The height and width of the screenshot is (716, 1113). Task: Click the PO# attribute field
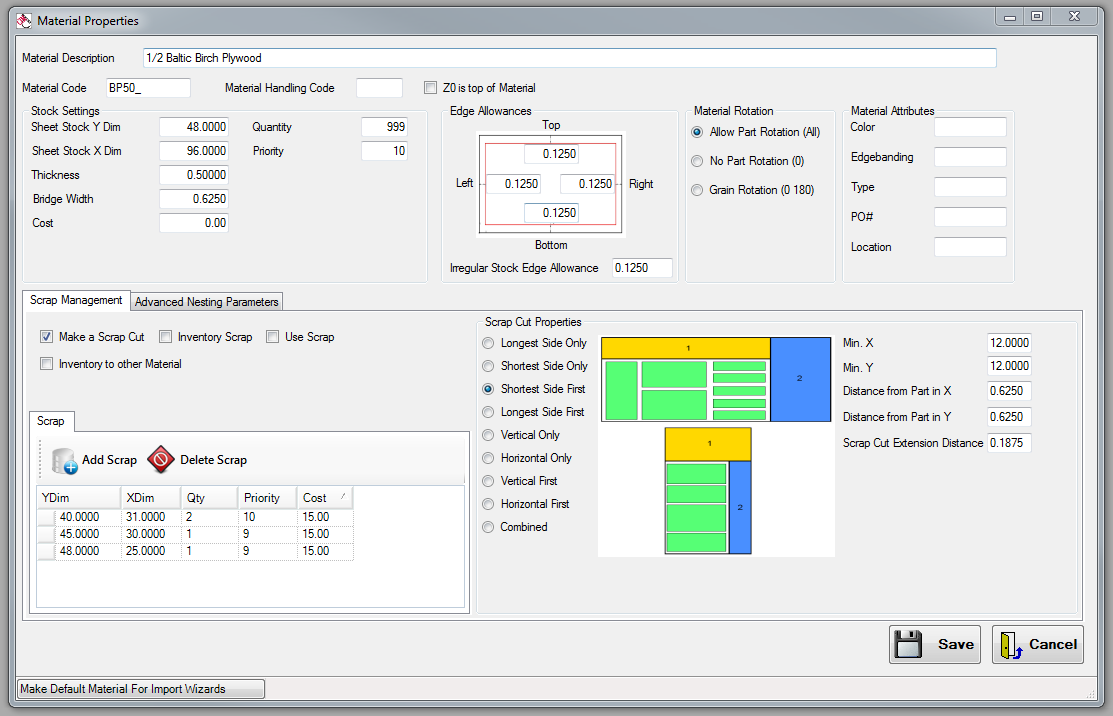click(970, 217)
